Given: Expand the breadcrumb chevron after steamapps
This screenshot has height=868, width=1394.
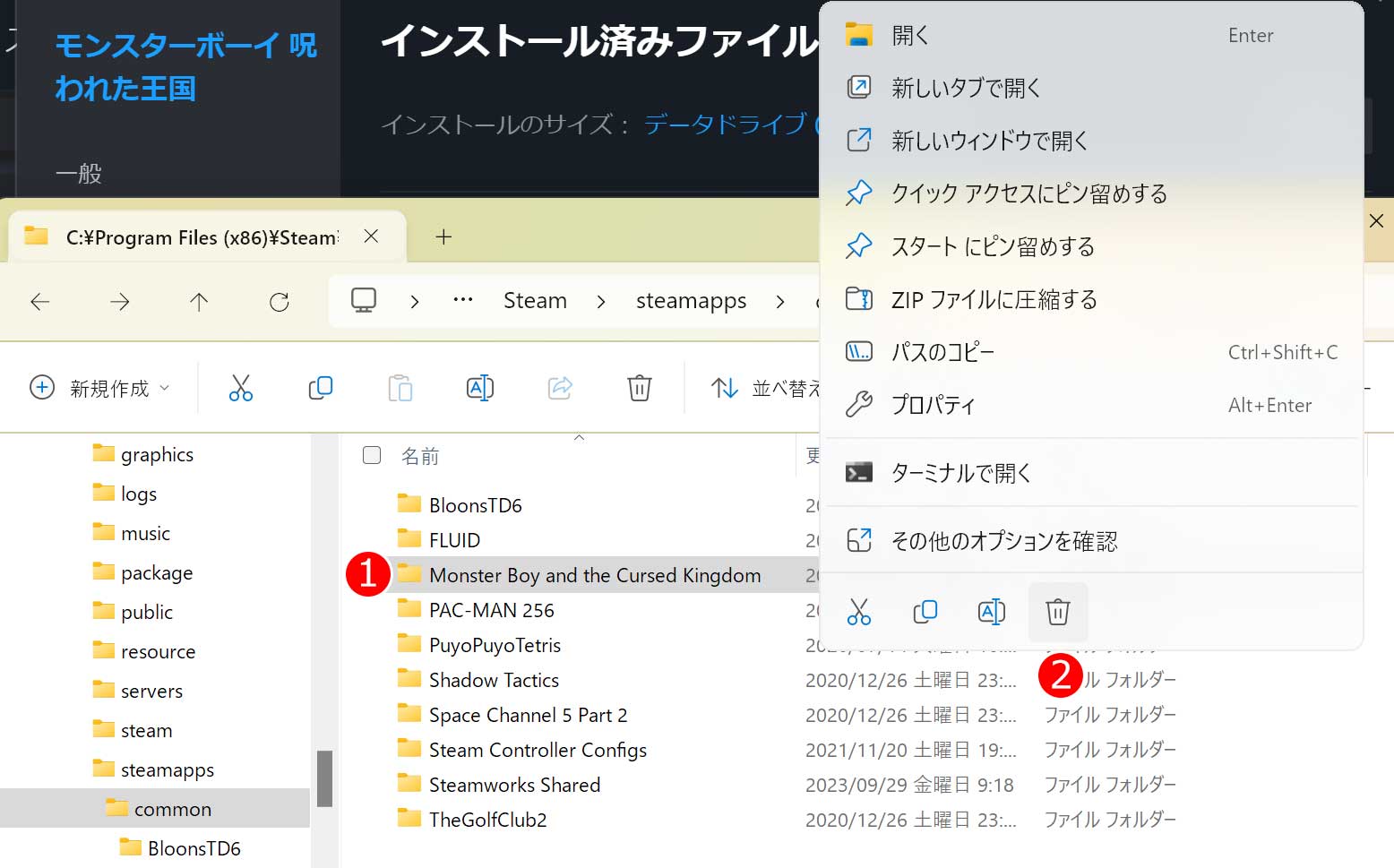Looking at the screenshot, I should coord(780,301).
